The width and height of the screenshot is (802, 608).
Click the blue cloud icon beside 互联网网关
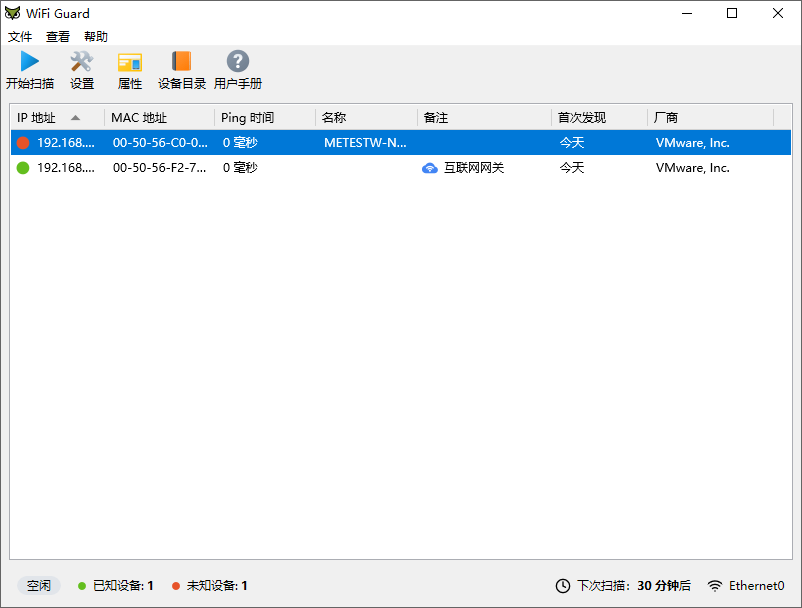pos(430,168)
